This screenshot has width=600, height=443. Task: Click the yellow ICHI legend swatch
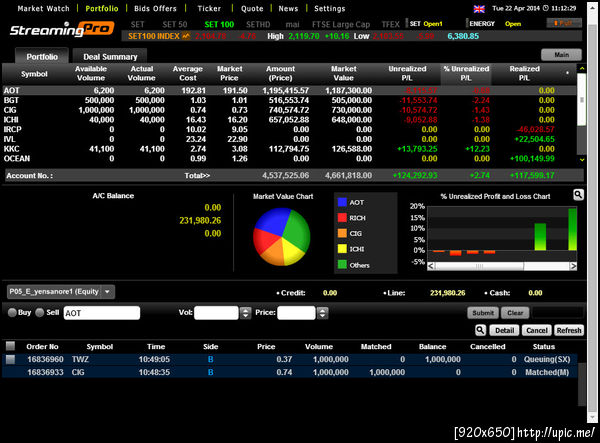342,249
